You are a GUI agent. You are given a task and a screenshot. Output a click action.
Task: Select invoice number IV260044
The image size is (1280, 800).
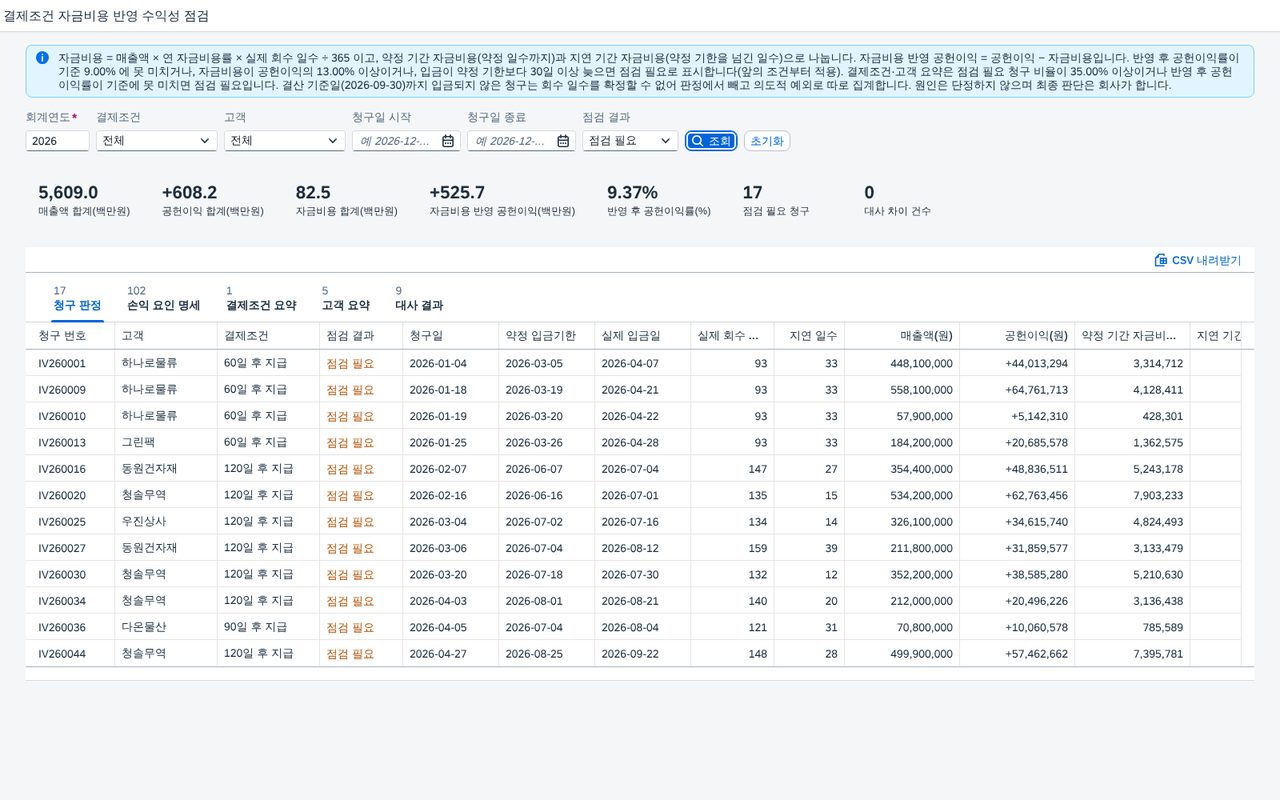click(62, 653)
